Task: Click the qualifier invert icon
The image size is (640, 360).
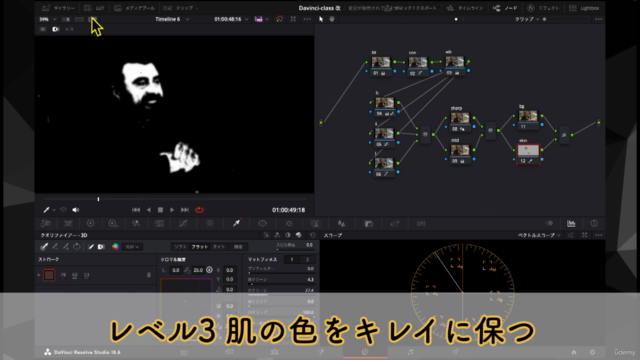Action: point(77,247)
